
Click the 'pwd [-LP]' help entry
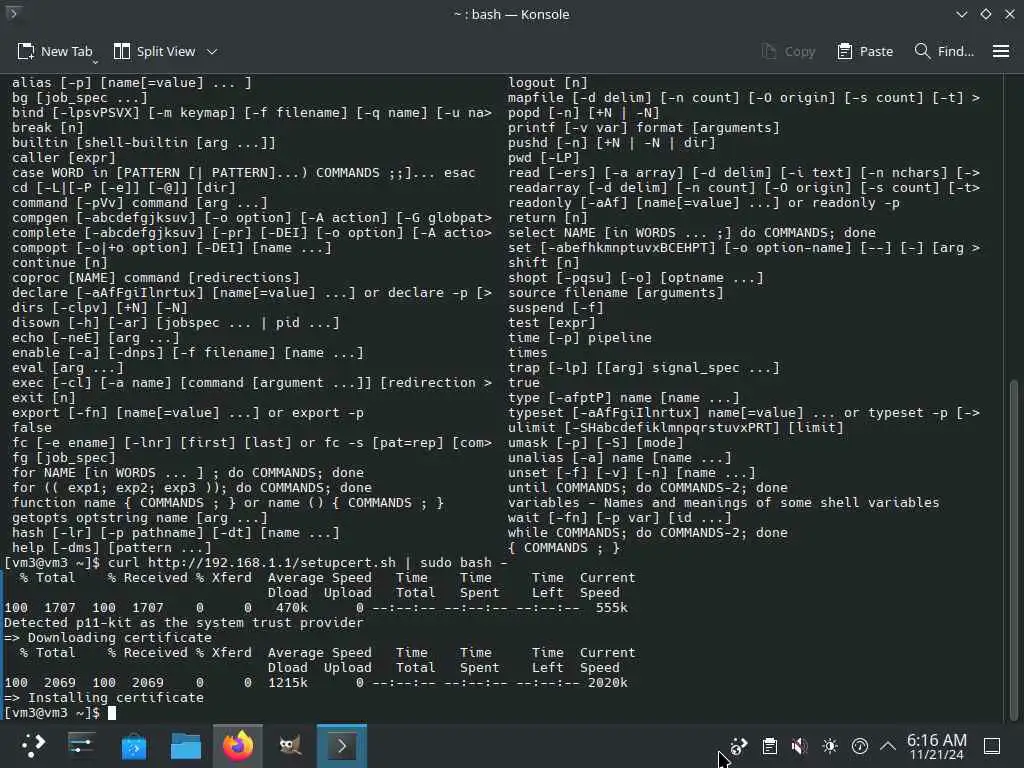(x=543, y=157)
